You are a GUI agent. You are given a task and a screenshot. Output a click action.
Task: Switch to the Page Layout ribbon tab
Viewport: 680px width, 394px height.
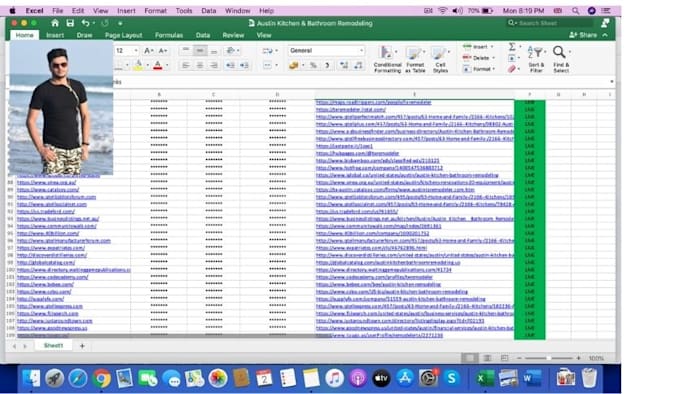pyautogui.click(x=123, y=35)
